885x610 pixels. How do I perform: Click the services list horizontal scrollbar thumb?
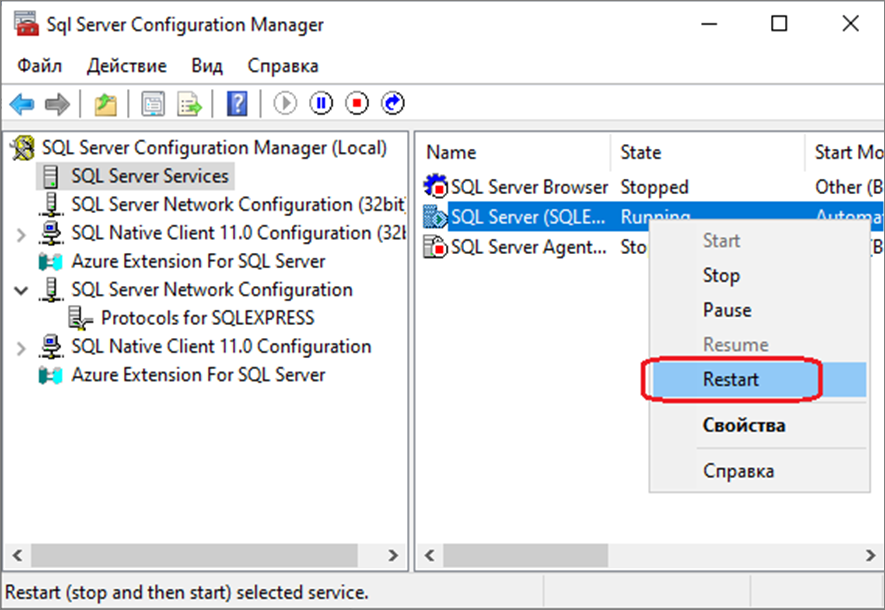point(525,555)
